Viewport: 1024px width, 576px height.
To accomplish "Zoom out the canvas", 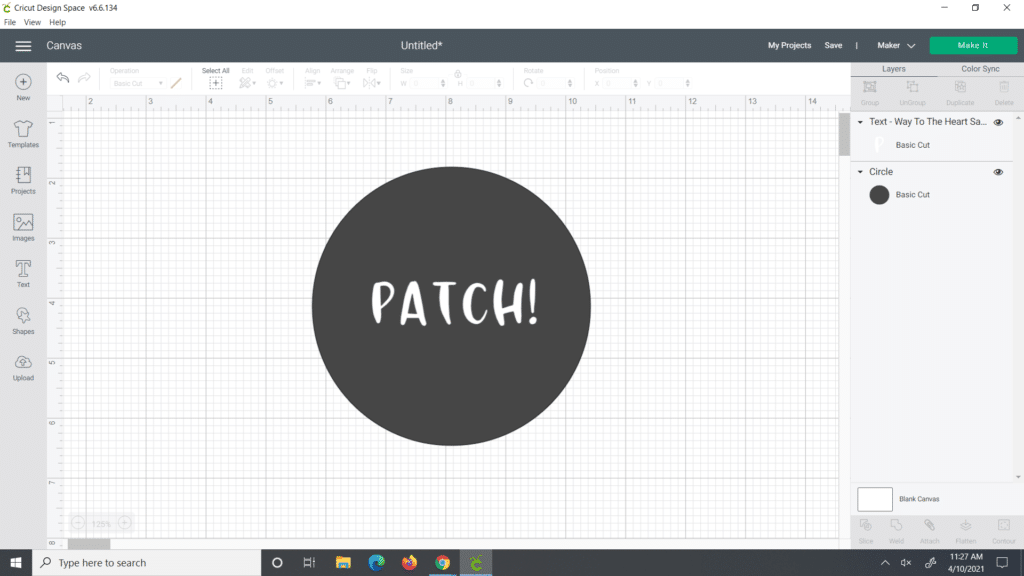I will point(78,523).
